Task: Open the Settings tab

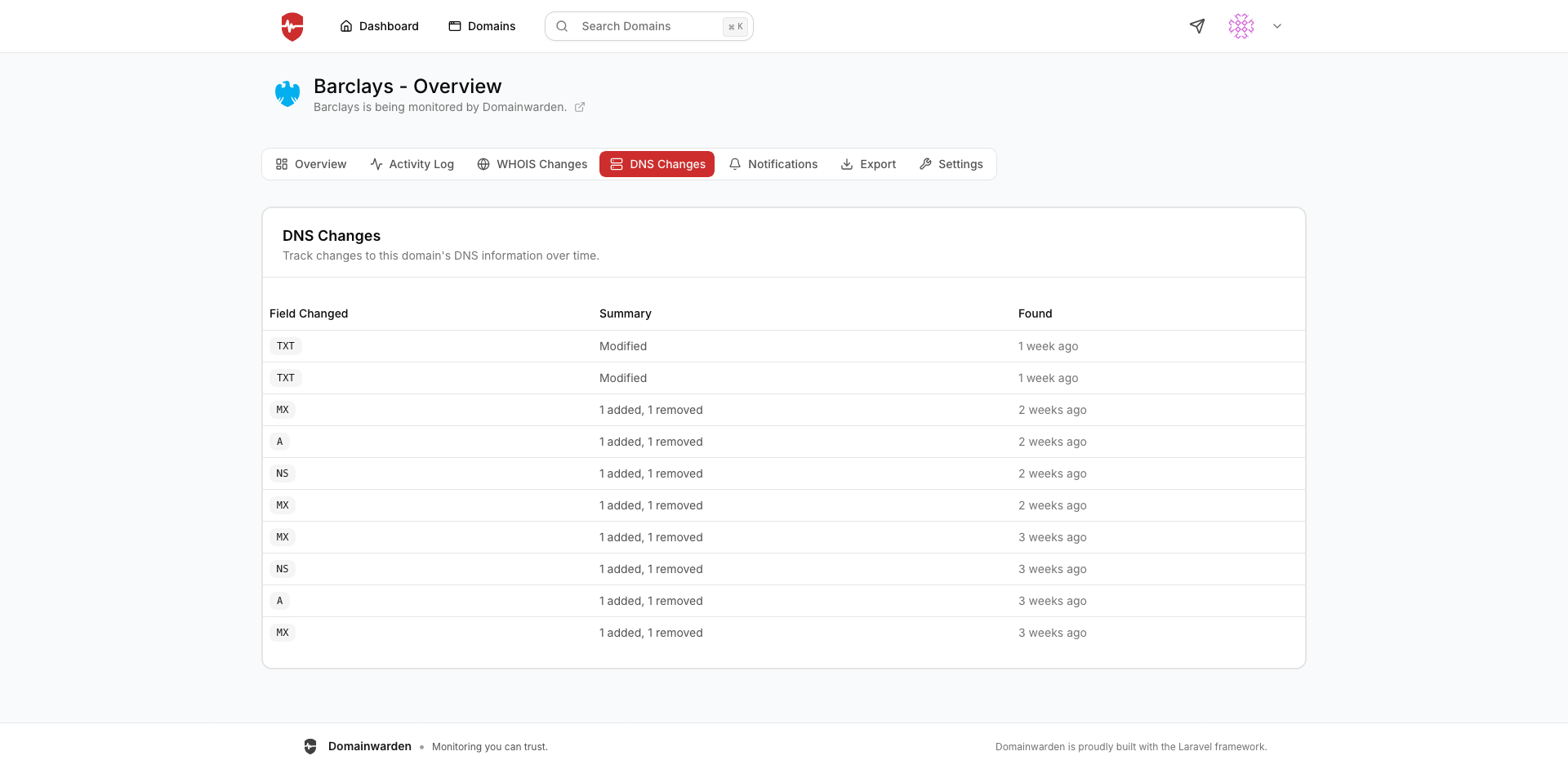Action: coord(951,164)
